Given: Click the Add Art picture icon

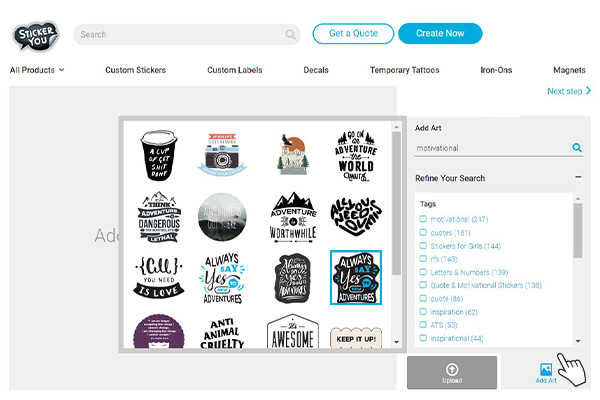Looking at the screenshot, I should (546, 370).
